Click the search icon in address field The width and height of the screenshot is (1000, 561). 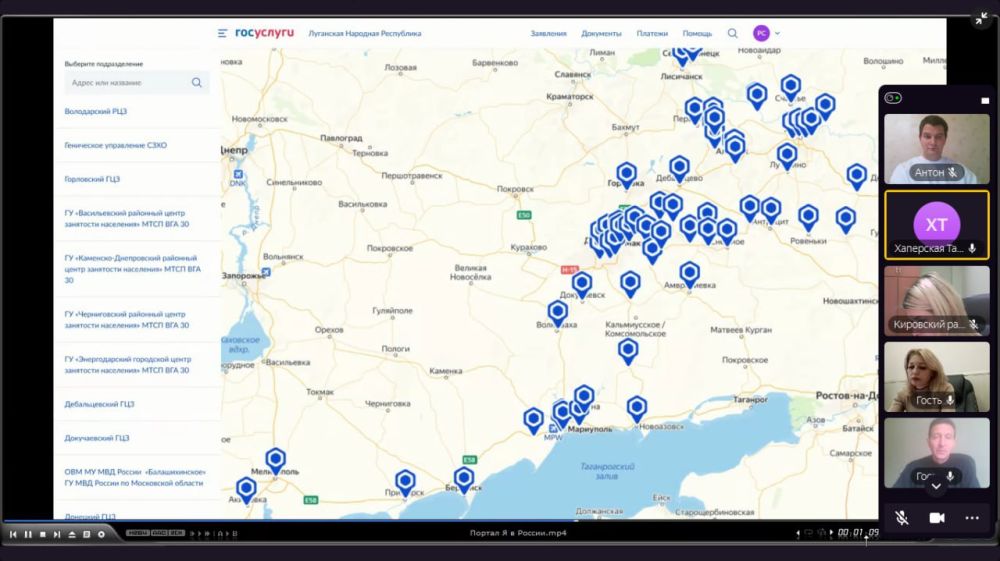pos(197,83)
